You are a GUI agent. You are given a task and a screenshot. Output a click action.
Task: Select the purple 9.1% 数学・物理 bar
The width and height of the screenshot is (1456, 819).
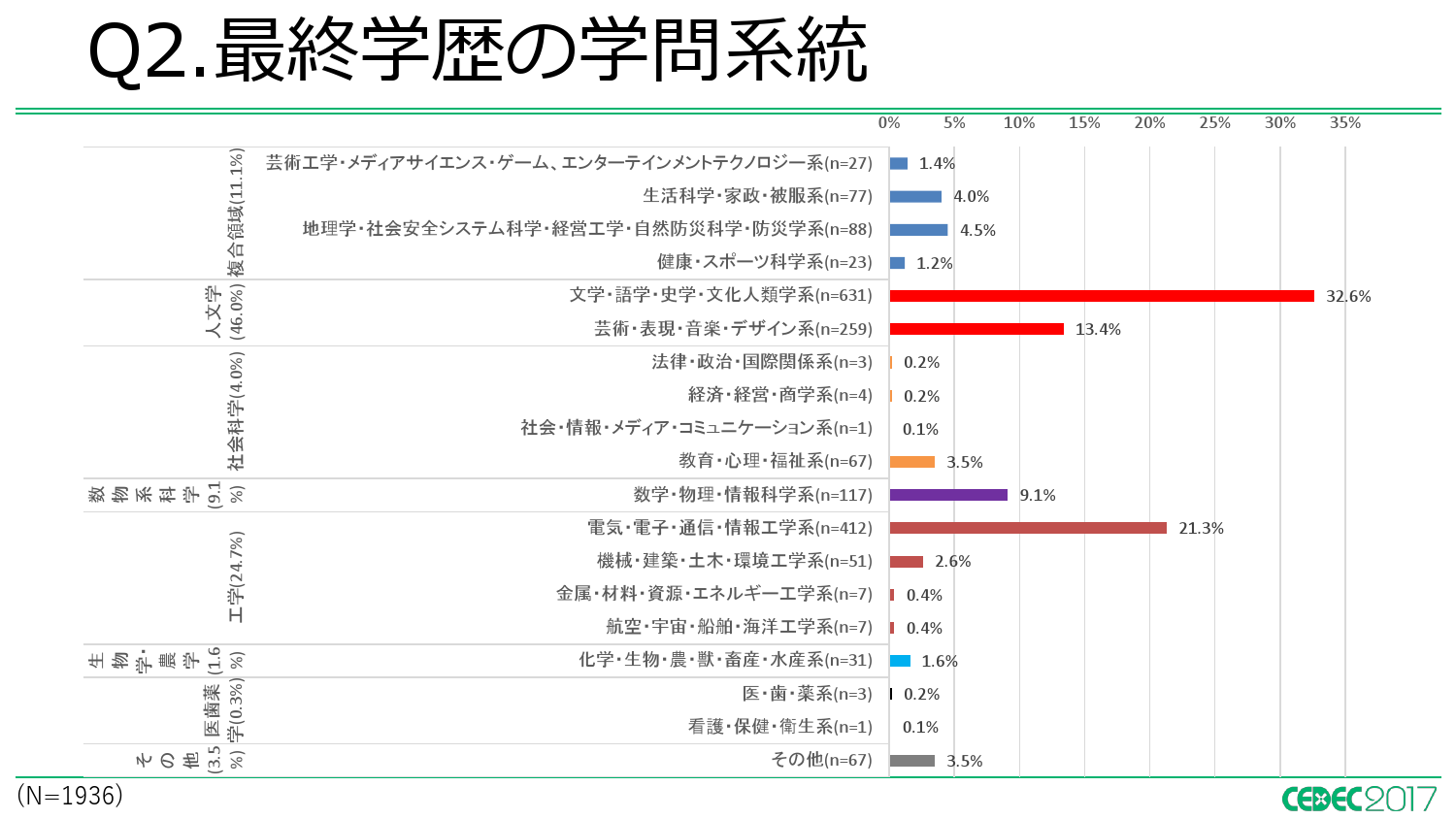(x=947, y=495)
